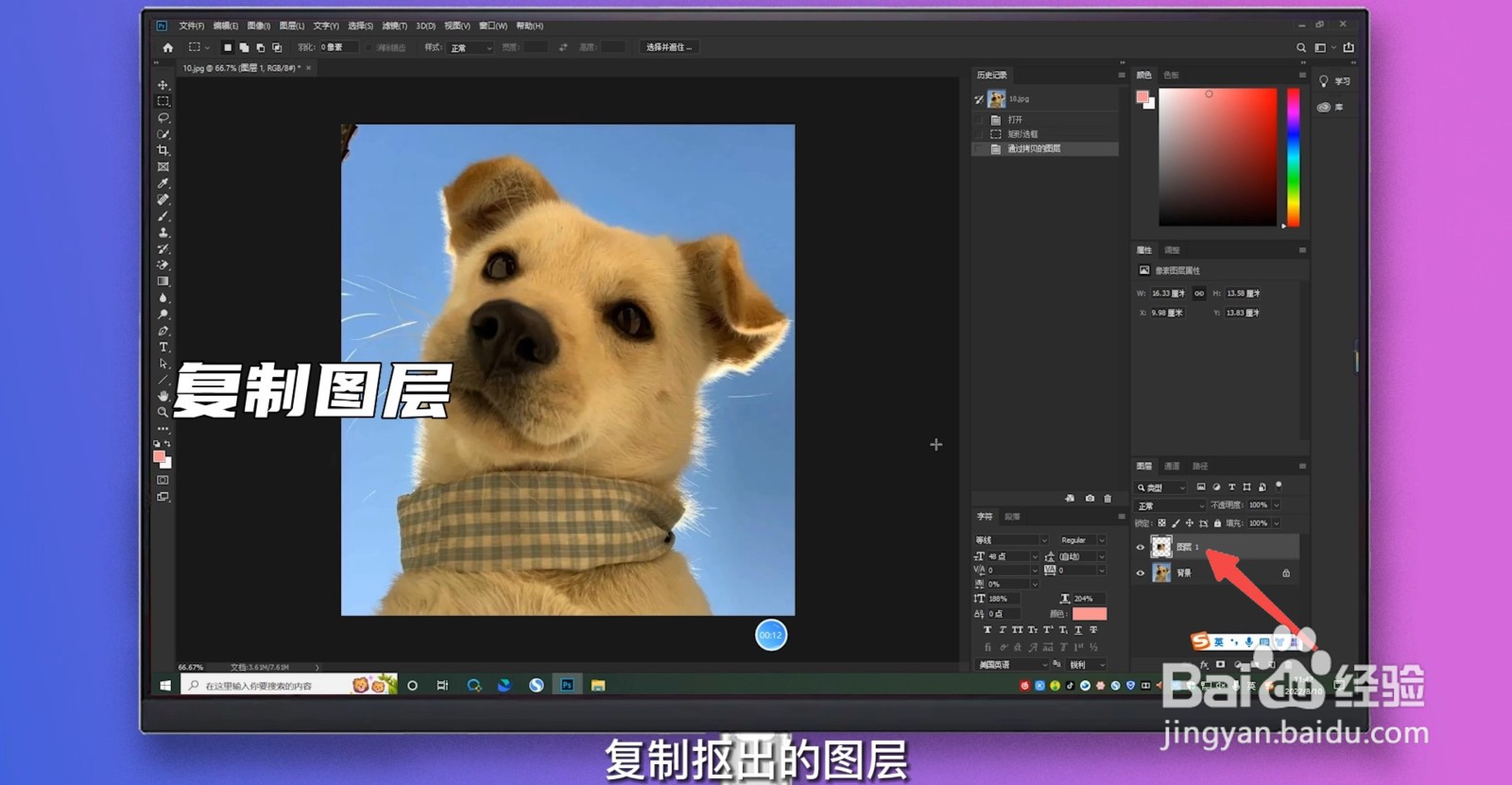Click the 选择并遮住 button

(668, 47)
